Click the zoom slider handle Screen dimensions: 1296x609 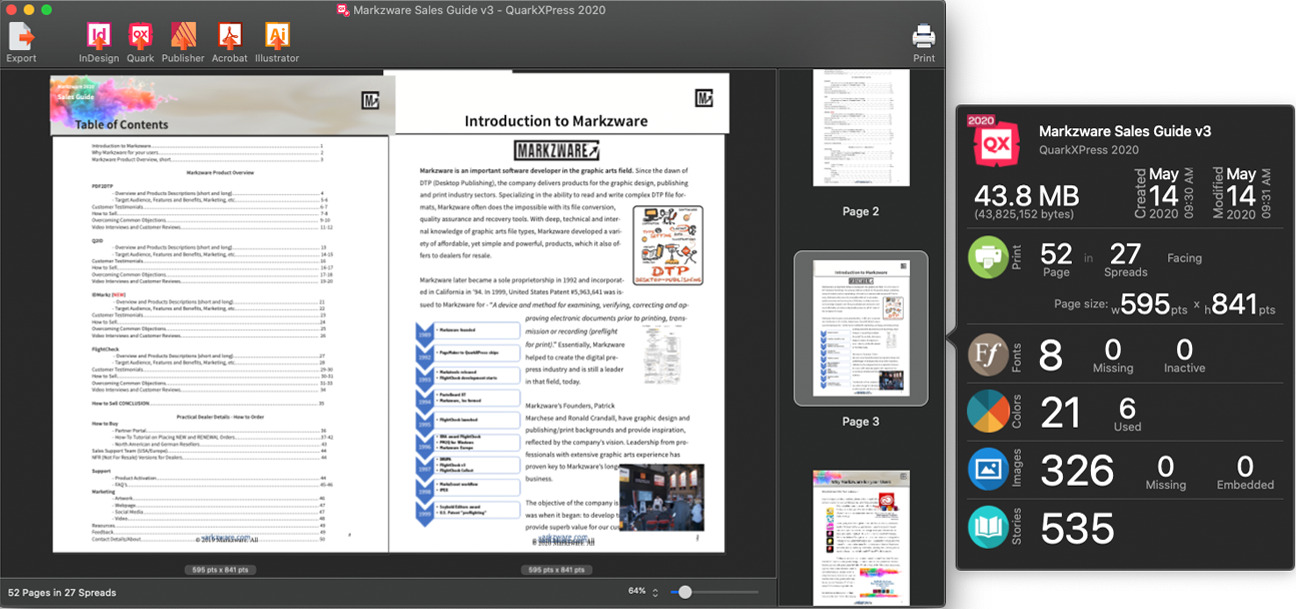(684, 592)
